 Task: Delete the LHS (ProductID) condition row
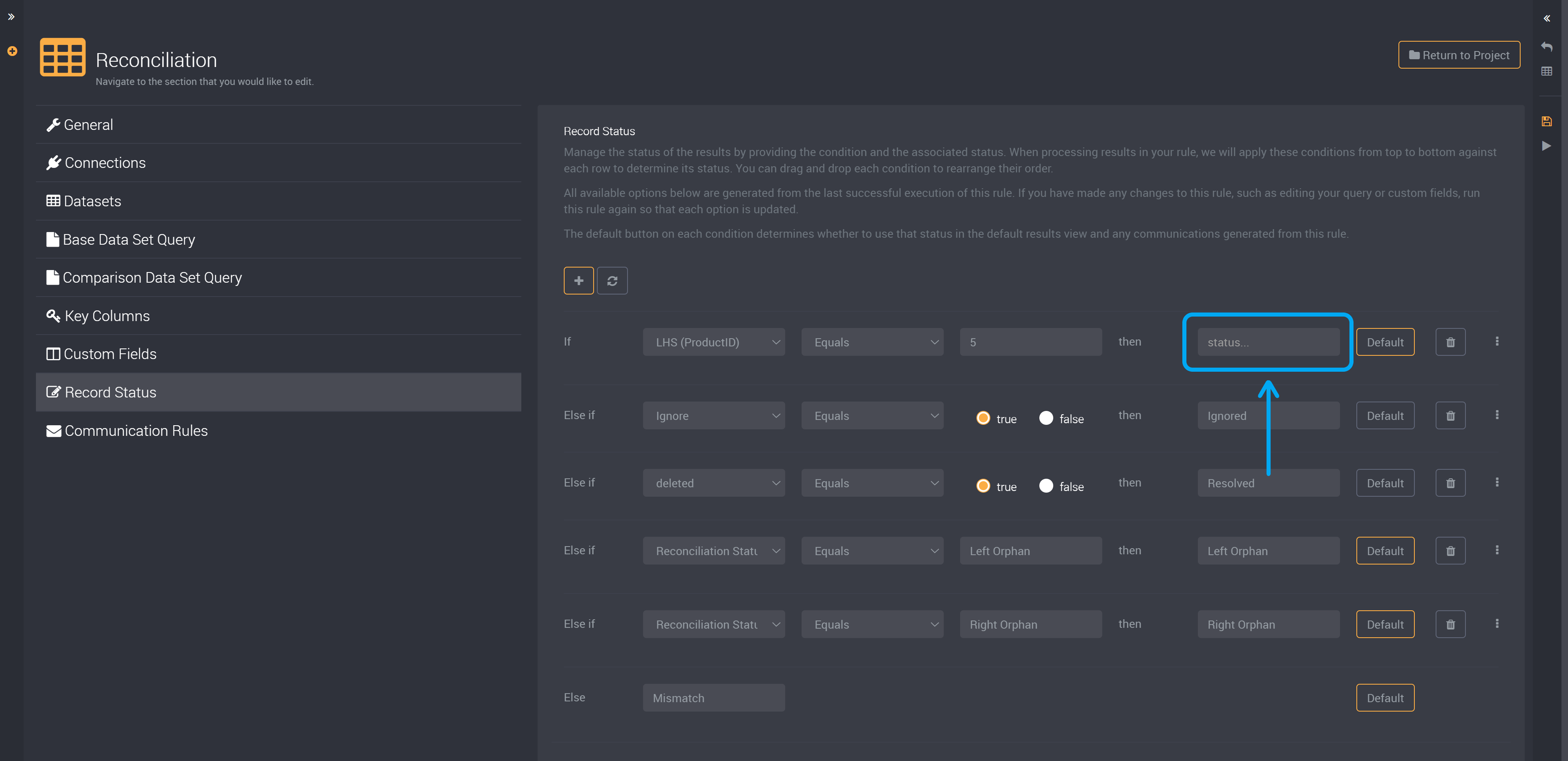(1450, 342)
